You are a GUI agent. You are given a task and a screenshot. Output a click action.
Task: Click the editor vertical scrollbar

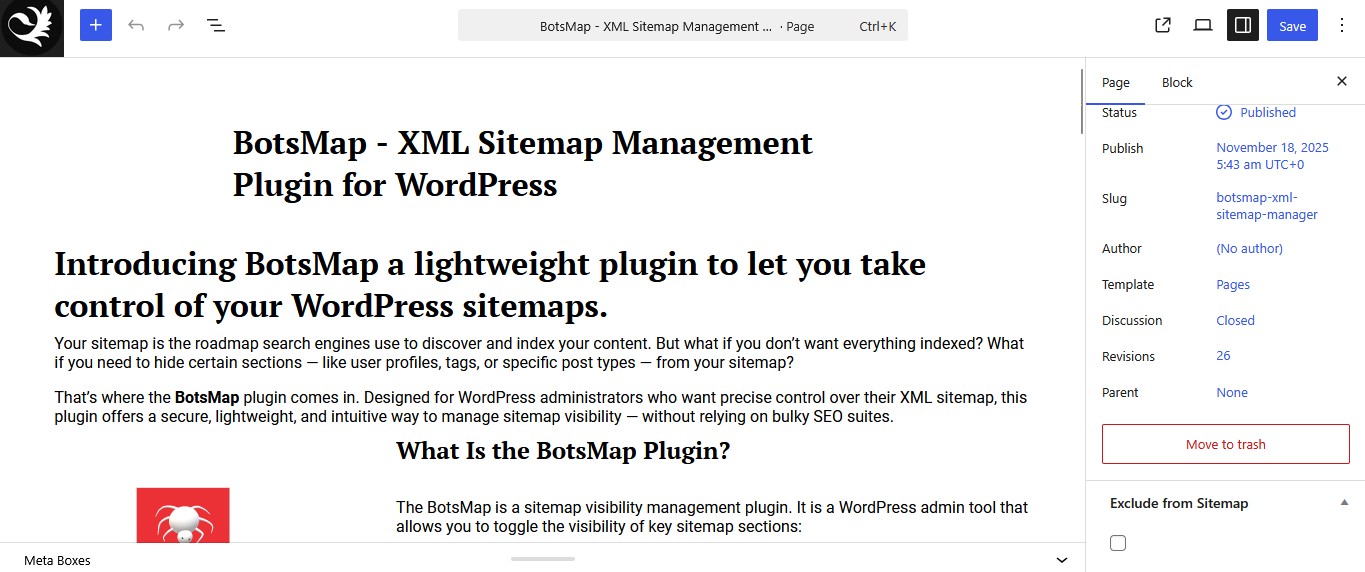1080,100
